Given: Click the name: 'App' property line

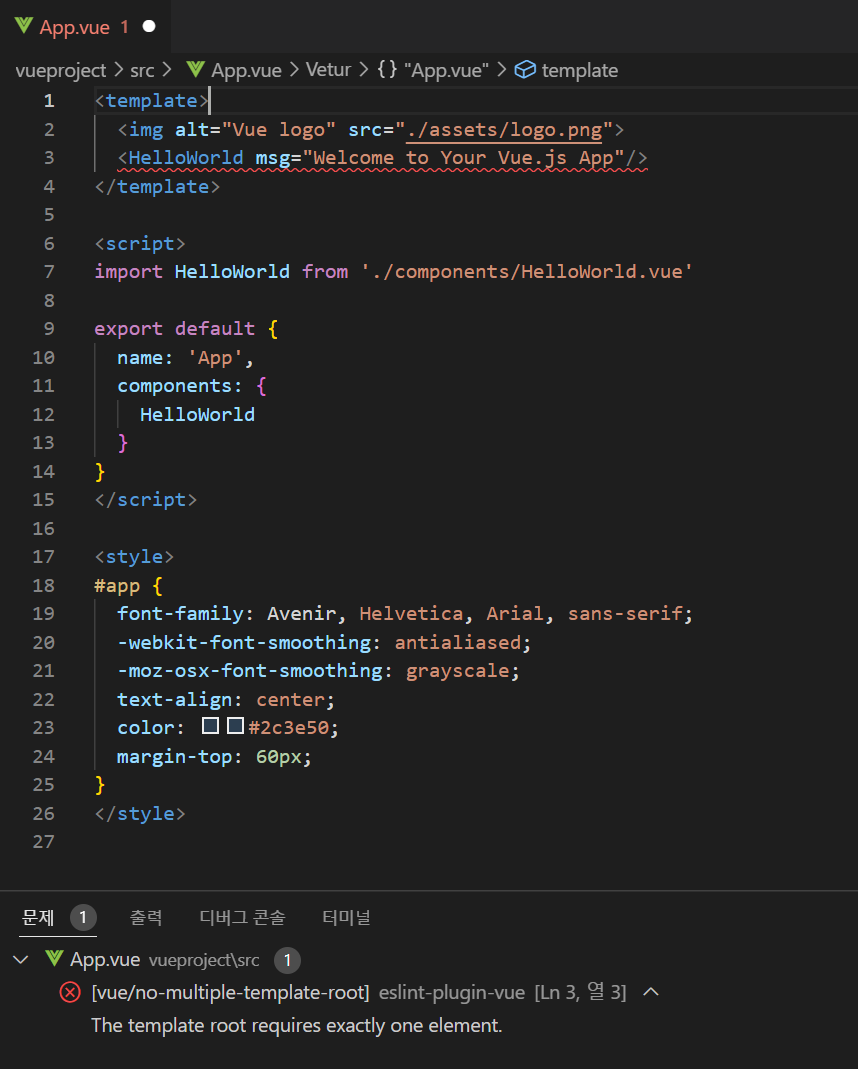Looking at the screenshot, I should [x=185, y=357].
